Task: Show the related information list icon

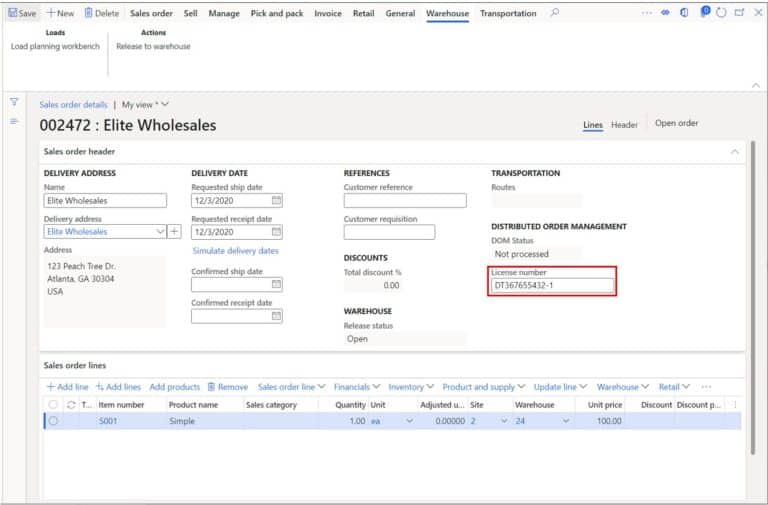Action: pos(14,121)
